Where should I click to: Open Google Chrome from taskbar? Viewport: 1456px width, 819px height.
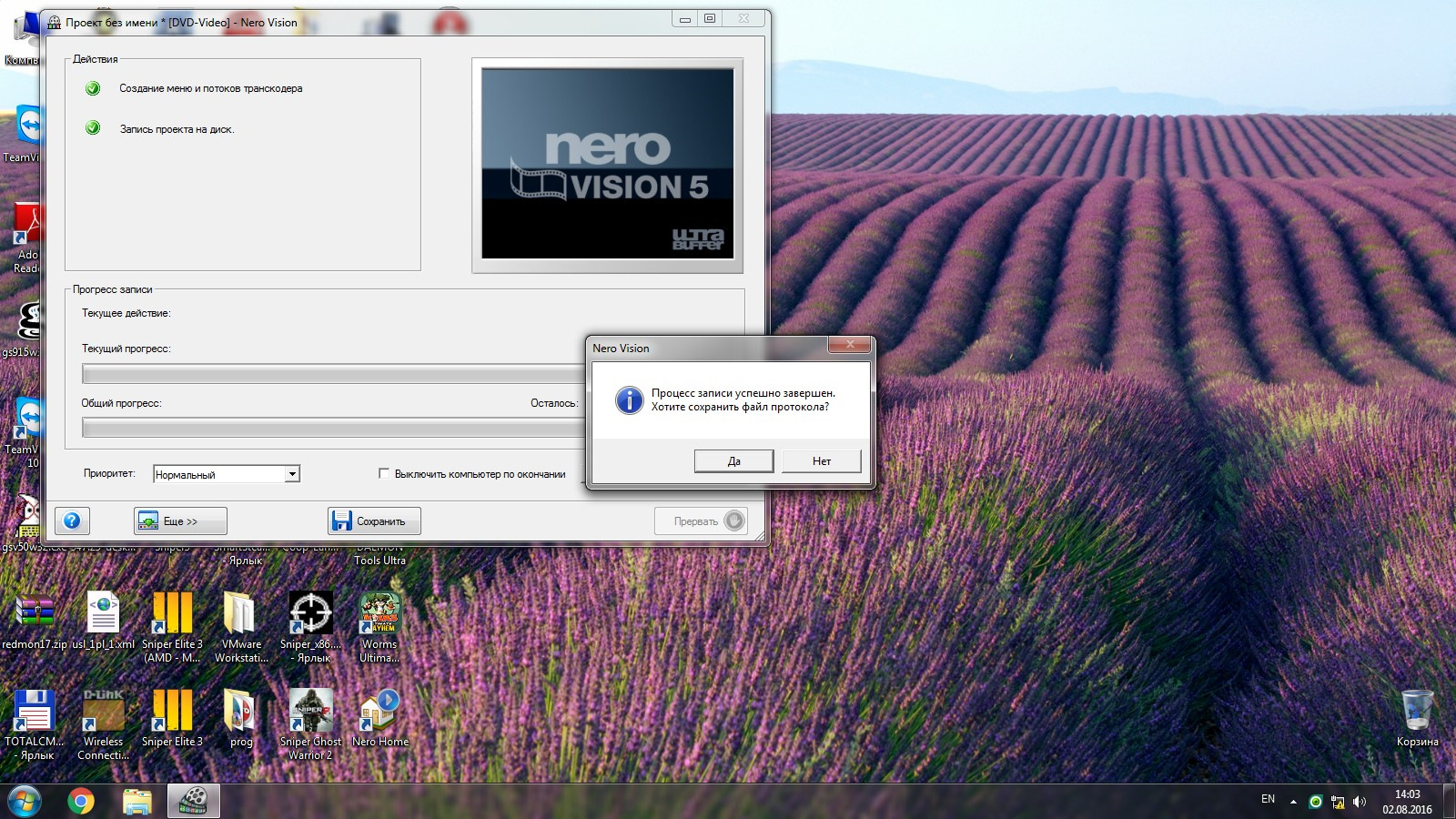coord(81,802)
